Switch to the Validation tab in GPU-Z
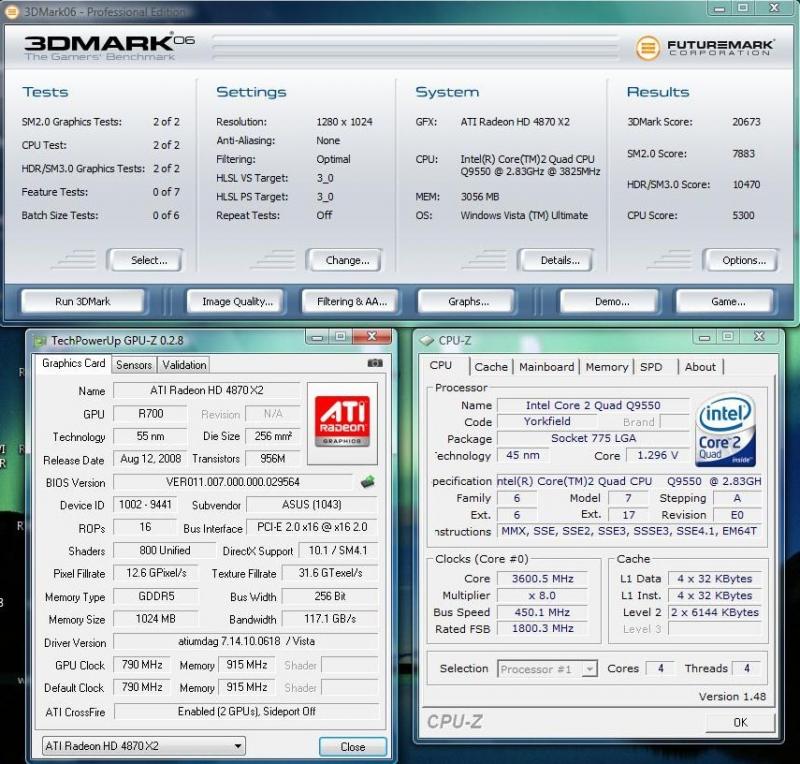The width and height of the screenshot is (800, 764). coord(184,365)
